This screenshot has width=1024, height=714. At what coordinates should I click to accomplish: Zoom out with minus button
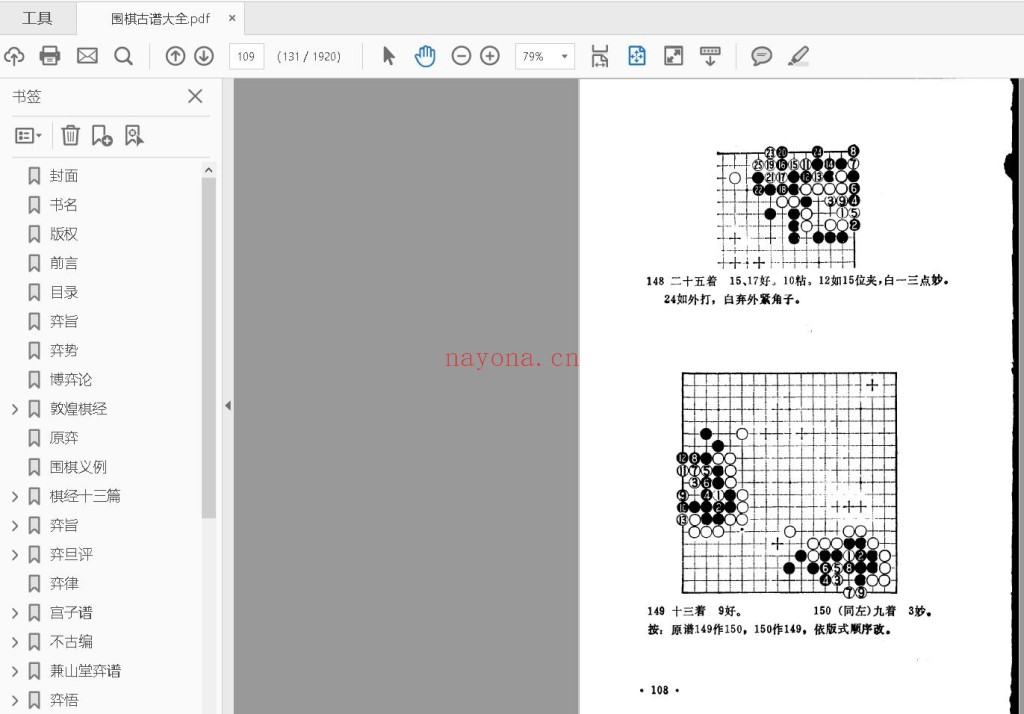pyautogui.click(x=461, y=56)
